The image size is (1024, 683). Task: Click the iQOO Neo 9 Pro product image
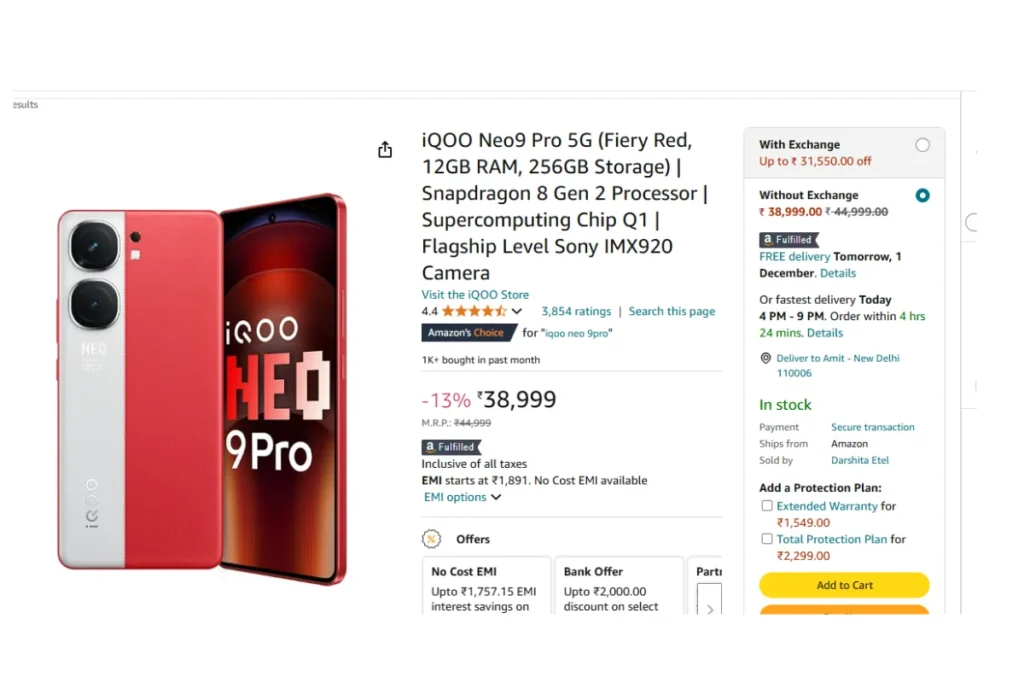[202, 389]
